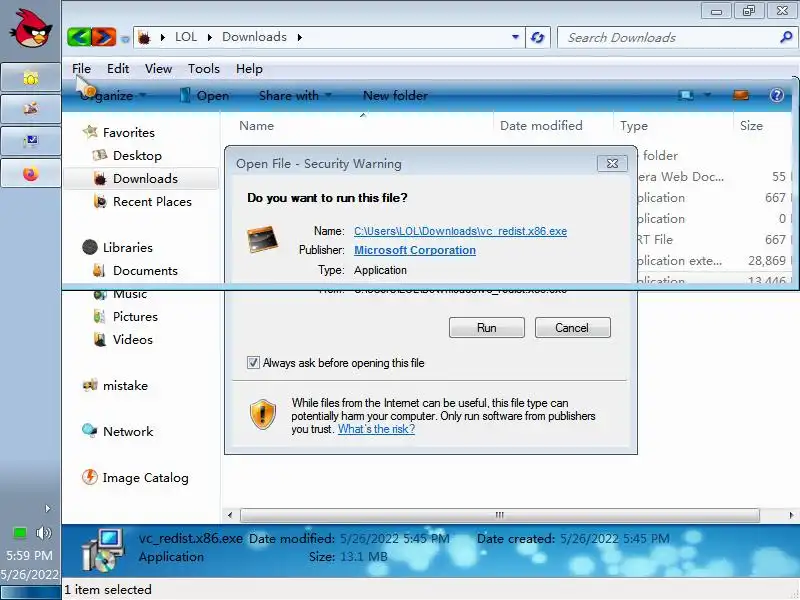This screenshot has height=600, width=800.
Task: Click the green Back navigation arrow
Action: (x=79, y=37)
